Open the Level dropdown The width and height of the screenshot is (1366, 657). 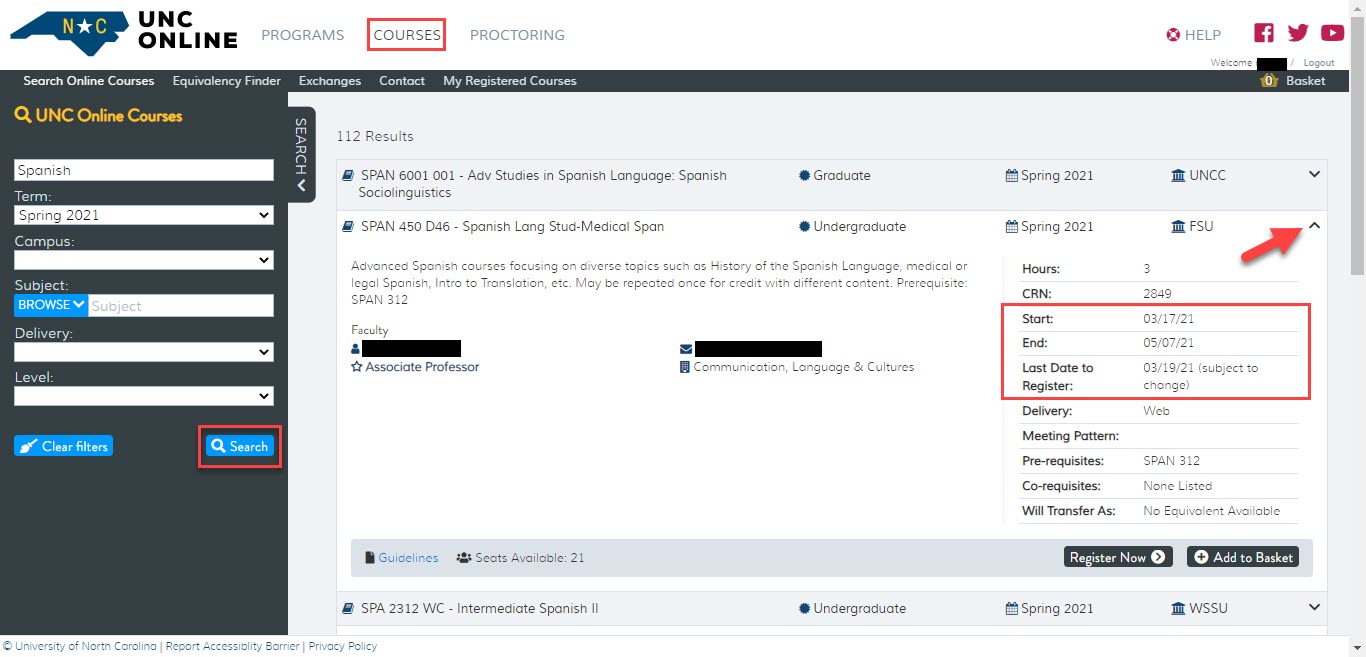[x=144, y=396]
